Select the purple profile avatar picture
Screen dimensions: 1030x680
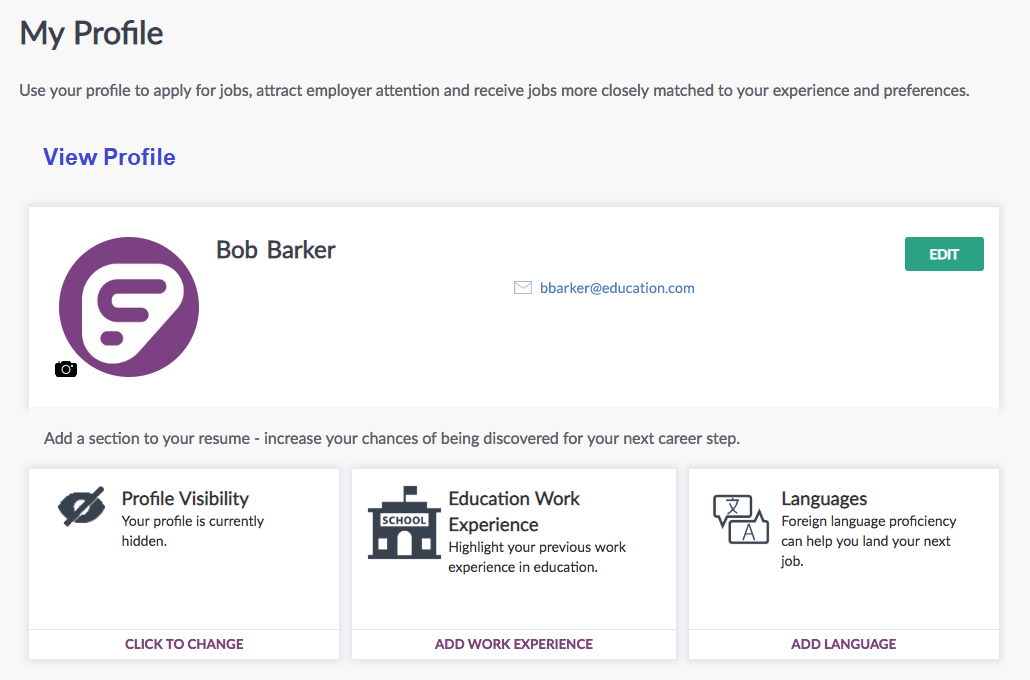129,307
